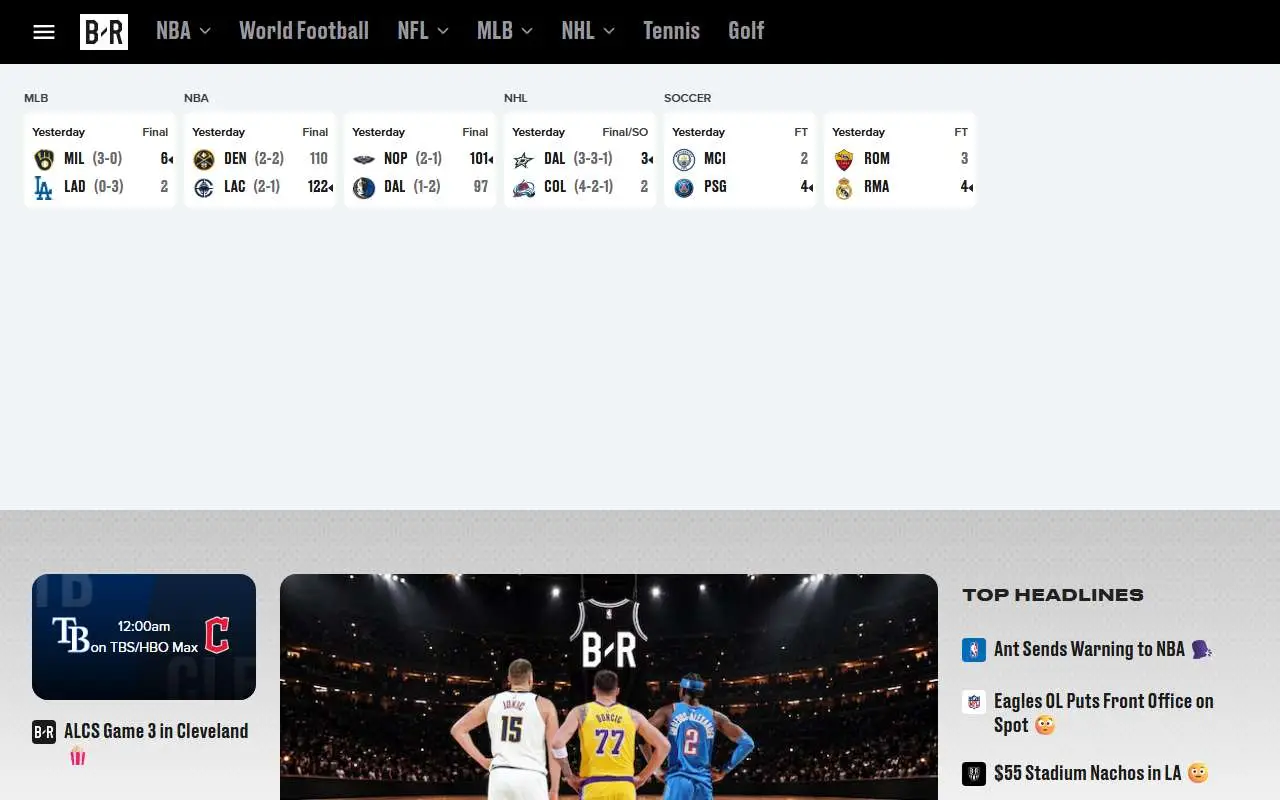Click the NBA icon beside Ant headline
This screenshot has height=800, width=1280.
tap(974, 650)
